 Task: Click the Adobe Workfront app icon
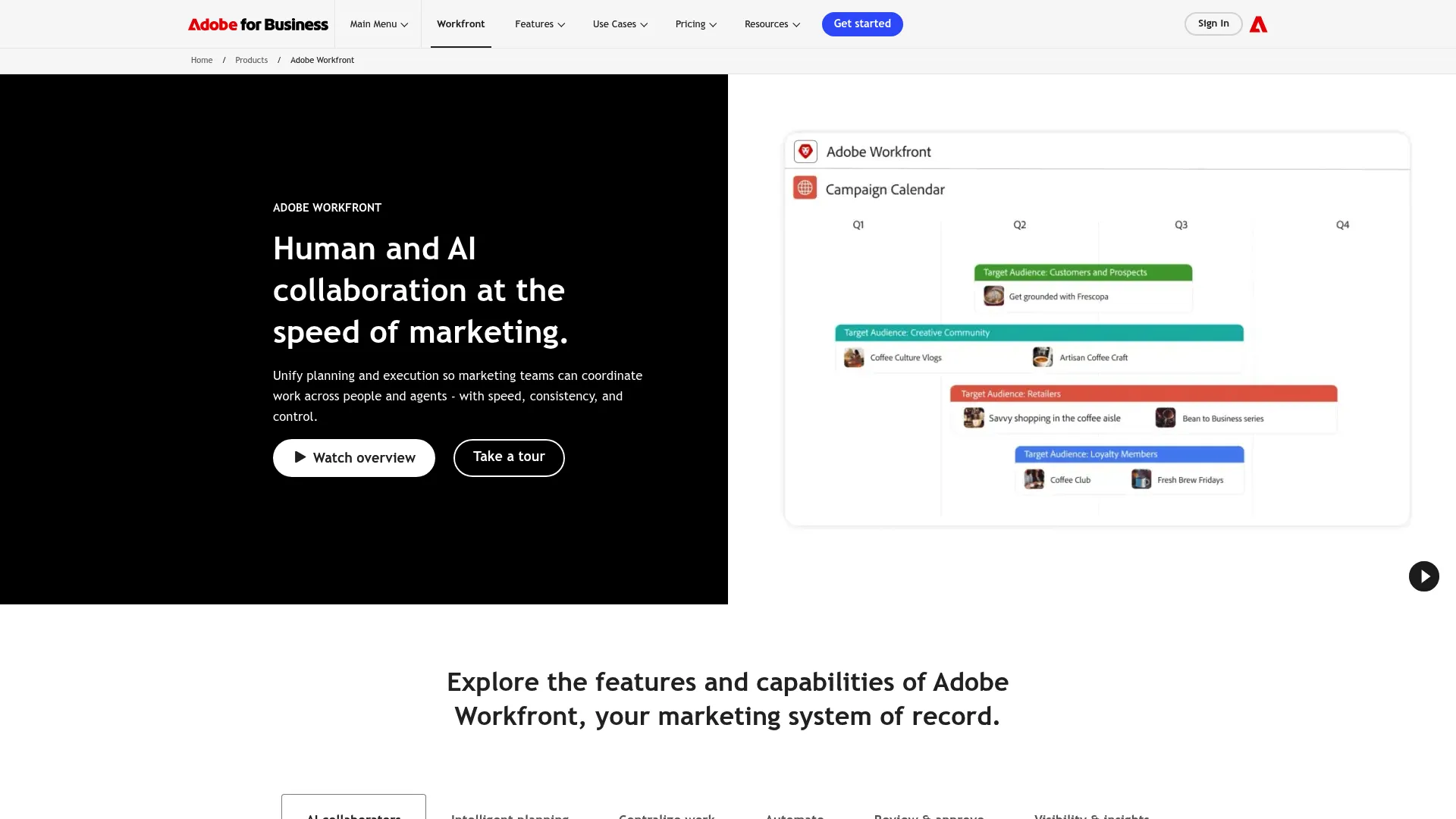pyautogui.click(x=805, y=152)
